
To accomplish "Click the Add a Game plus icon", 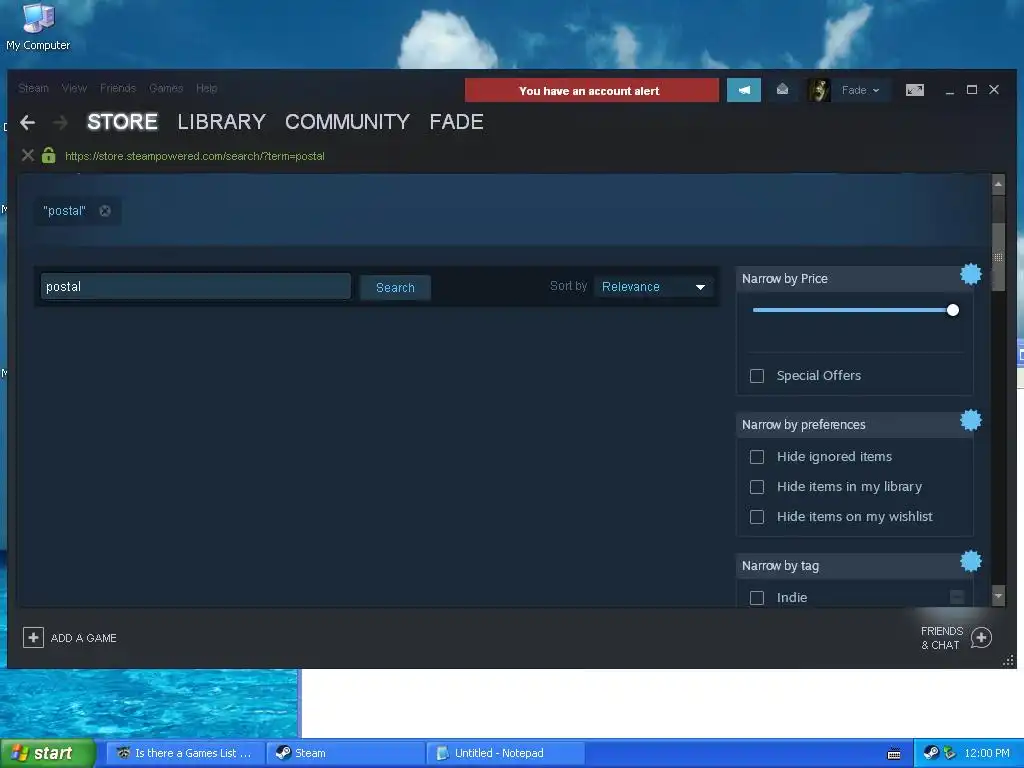I will coord(33,637).
